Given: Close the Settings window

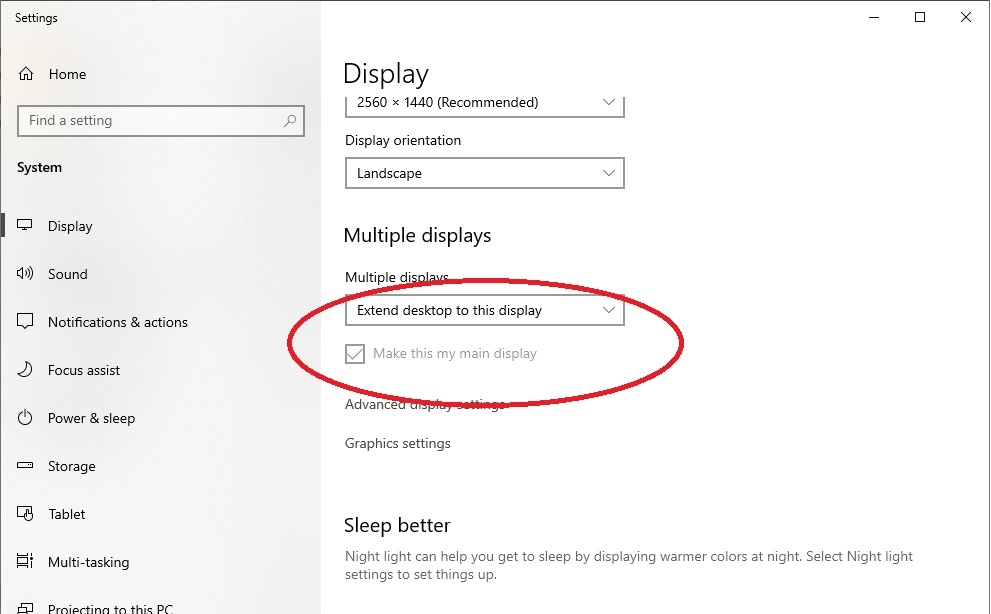Looking at the screenshot, I should point(966,18).
